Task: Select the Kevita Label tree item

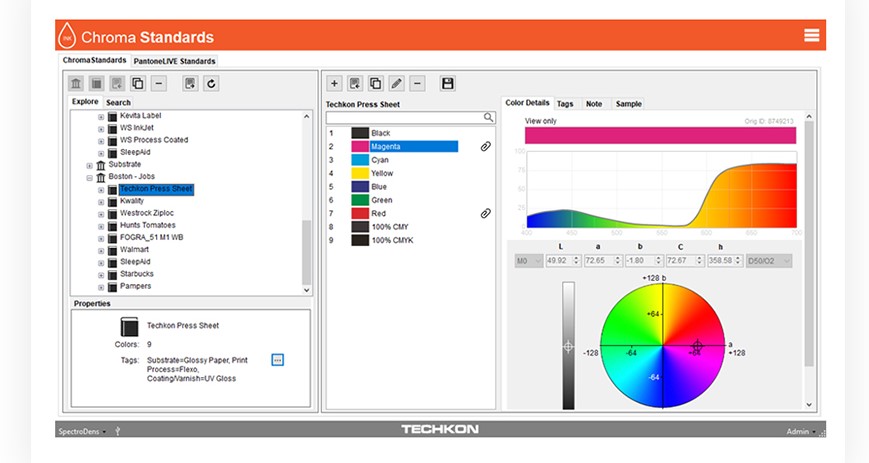Action: click(x=140, y=115)
